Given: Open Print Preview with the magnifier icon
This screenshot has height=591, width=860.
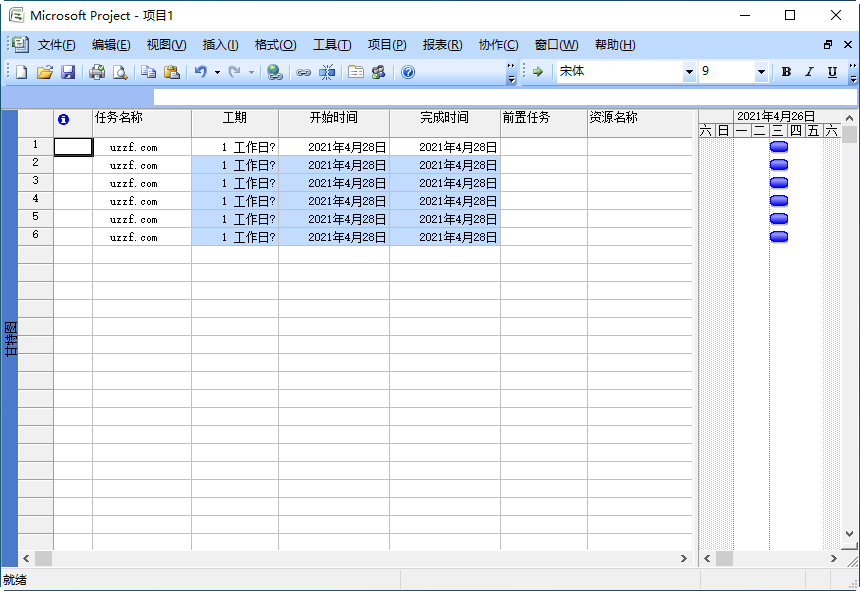Looking at the screenshot, I should click(120, 72).
